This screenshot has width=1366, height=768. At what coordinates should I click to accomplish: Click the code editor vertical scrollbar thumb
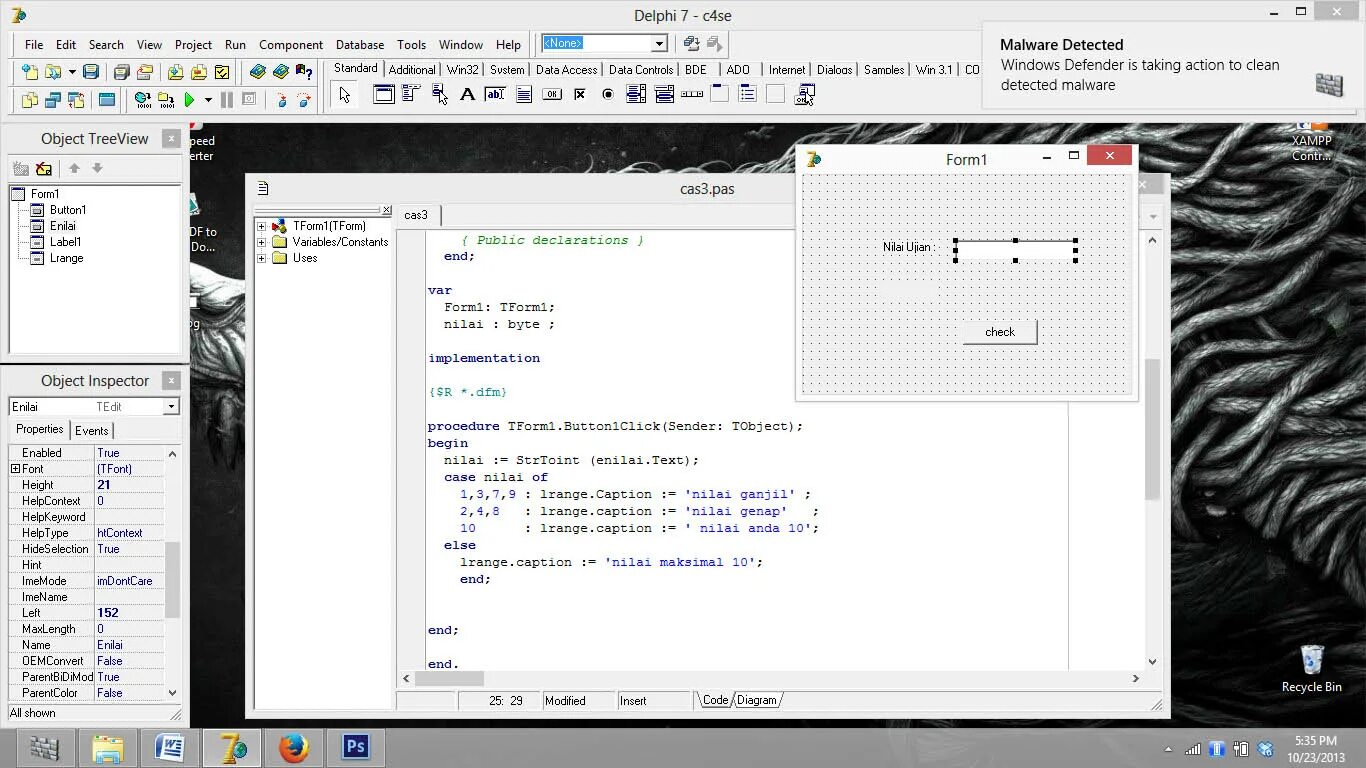[1152, 429]
